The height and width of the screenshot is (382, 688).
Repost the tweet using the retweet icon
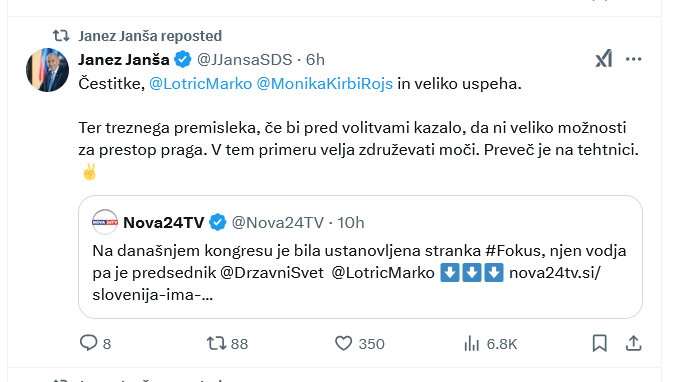click(x=216, y=343)
